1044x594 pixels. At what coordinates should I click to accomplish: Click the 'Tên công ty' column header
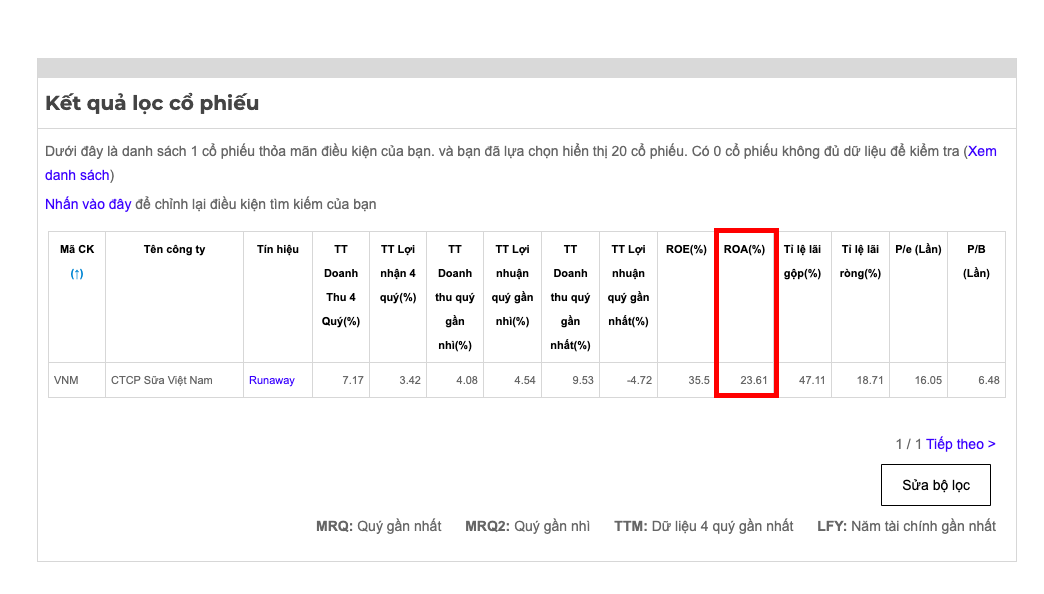coord(174,249)
